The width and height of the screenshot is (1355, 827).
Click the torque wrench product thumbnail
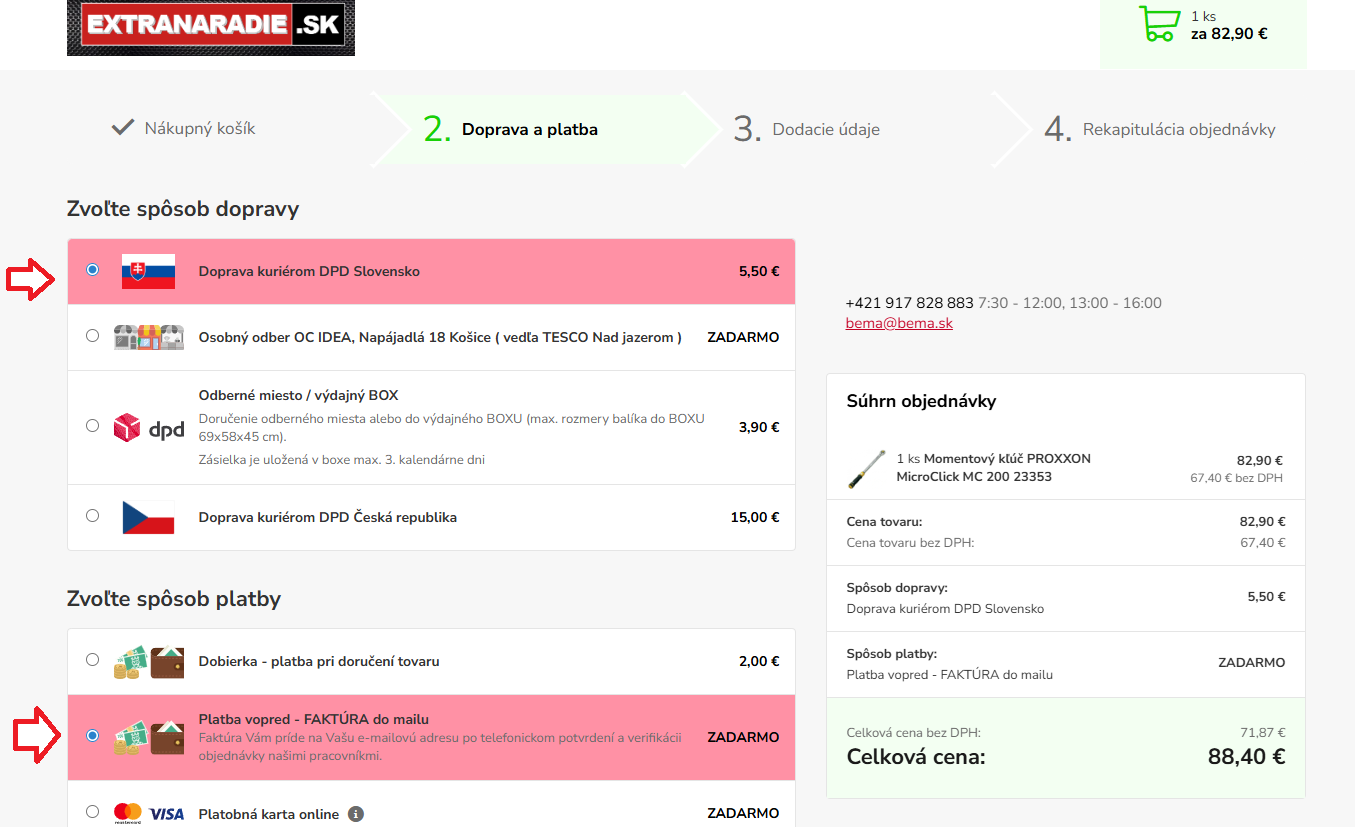pos(866,468)
